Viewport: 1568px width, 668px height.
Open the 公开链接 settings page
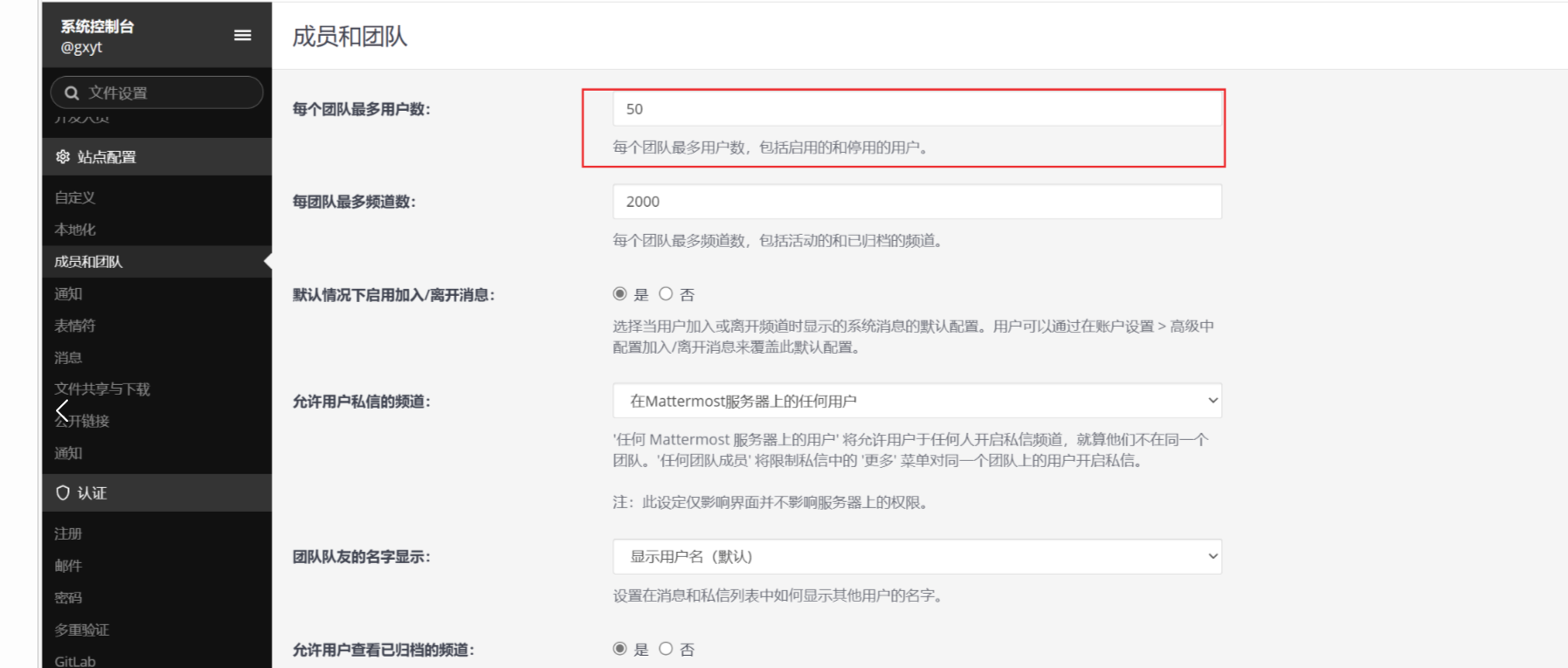pyautogui.click(x=82, y=421)
